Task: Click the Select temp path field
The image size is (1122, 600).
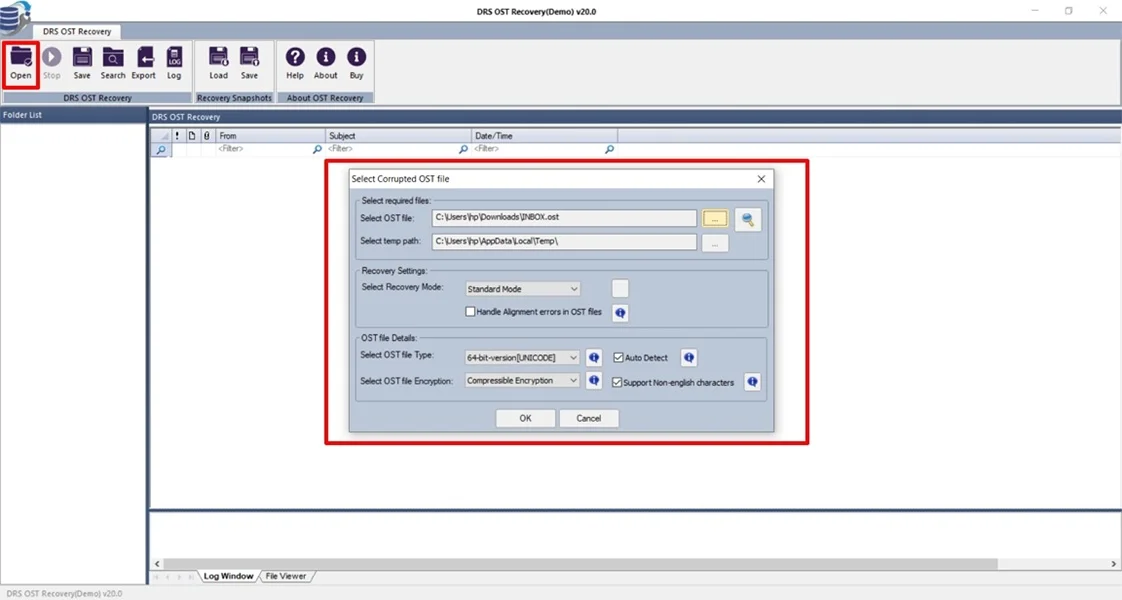Action: pyautogui.click(x=564, y=242)
